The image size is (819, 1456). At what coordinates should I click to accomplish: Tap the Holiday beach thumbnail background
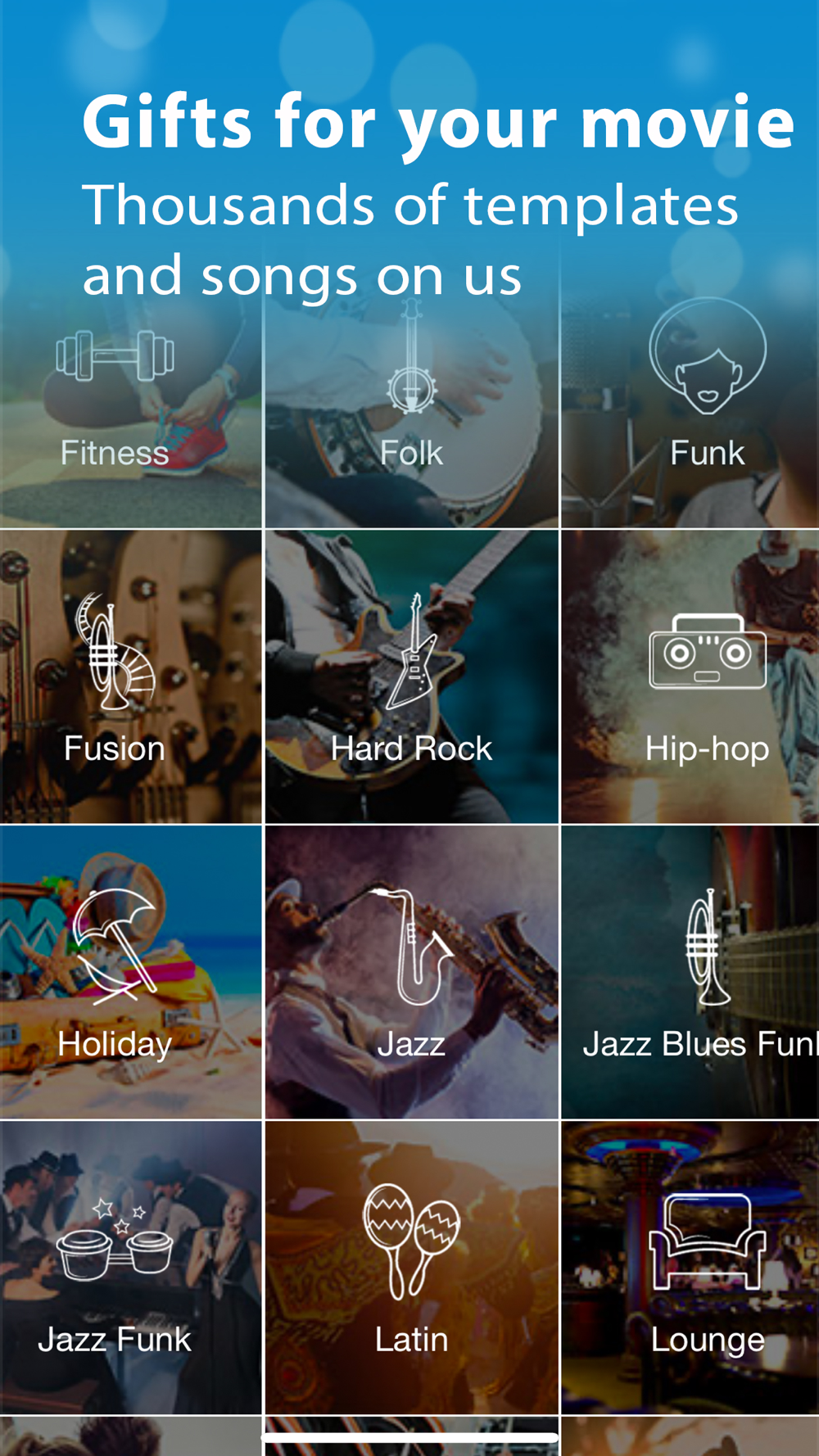tap(131, 972)
